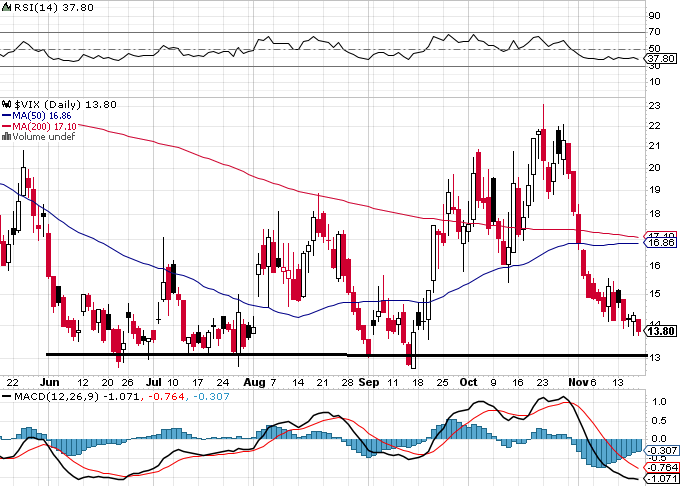The width and height of the screenshot is (686, 486).
Task: Click the Oct month label on date axis
Action: (x=469, y=382)
